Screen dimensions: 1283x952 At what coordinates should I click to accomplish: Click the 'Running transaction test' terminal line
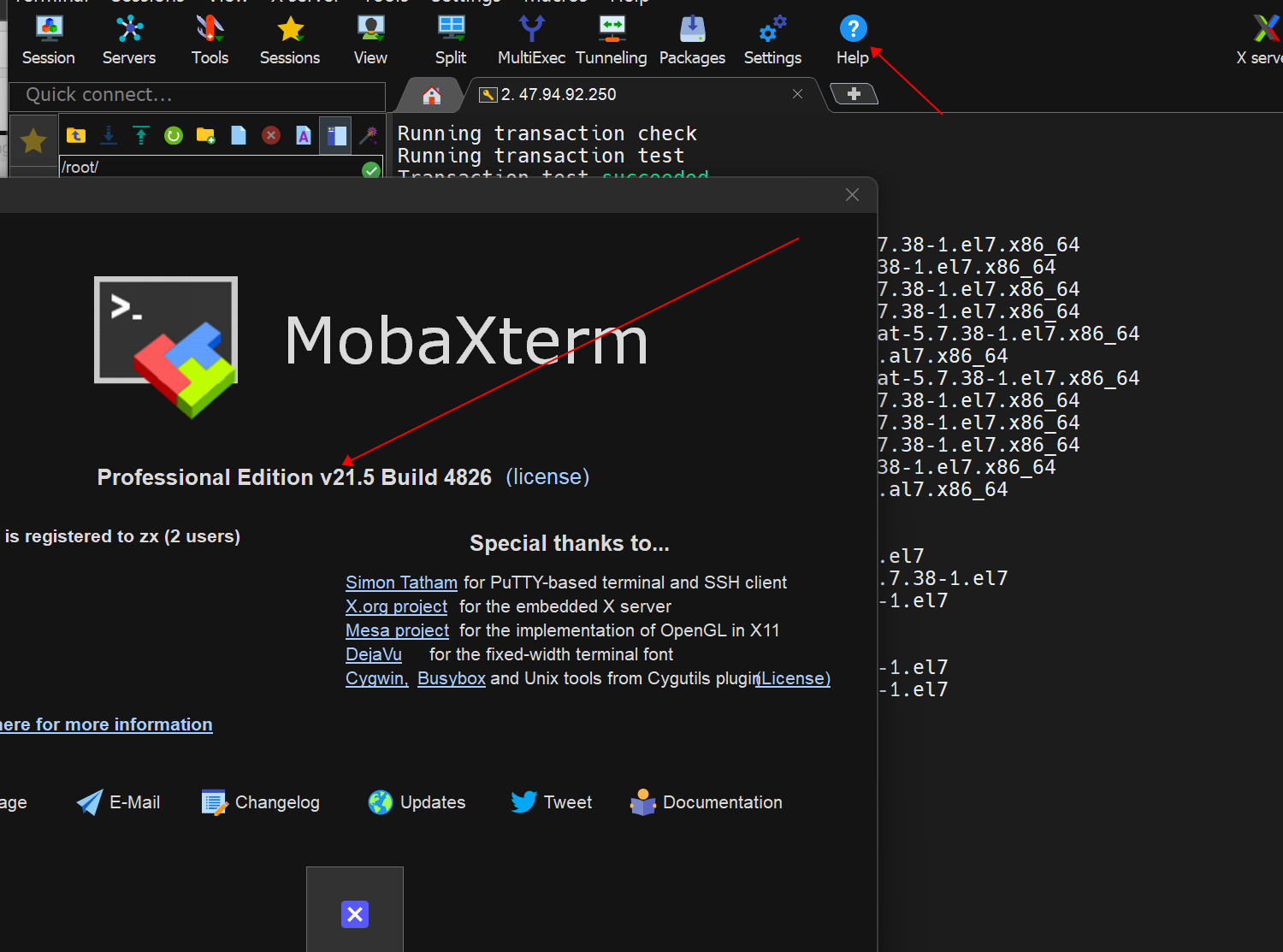[541, 156]
